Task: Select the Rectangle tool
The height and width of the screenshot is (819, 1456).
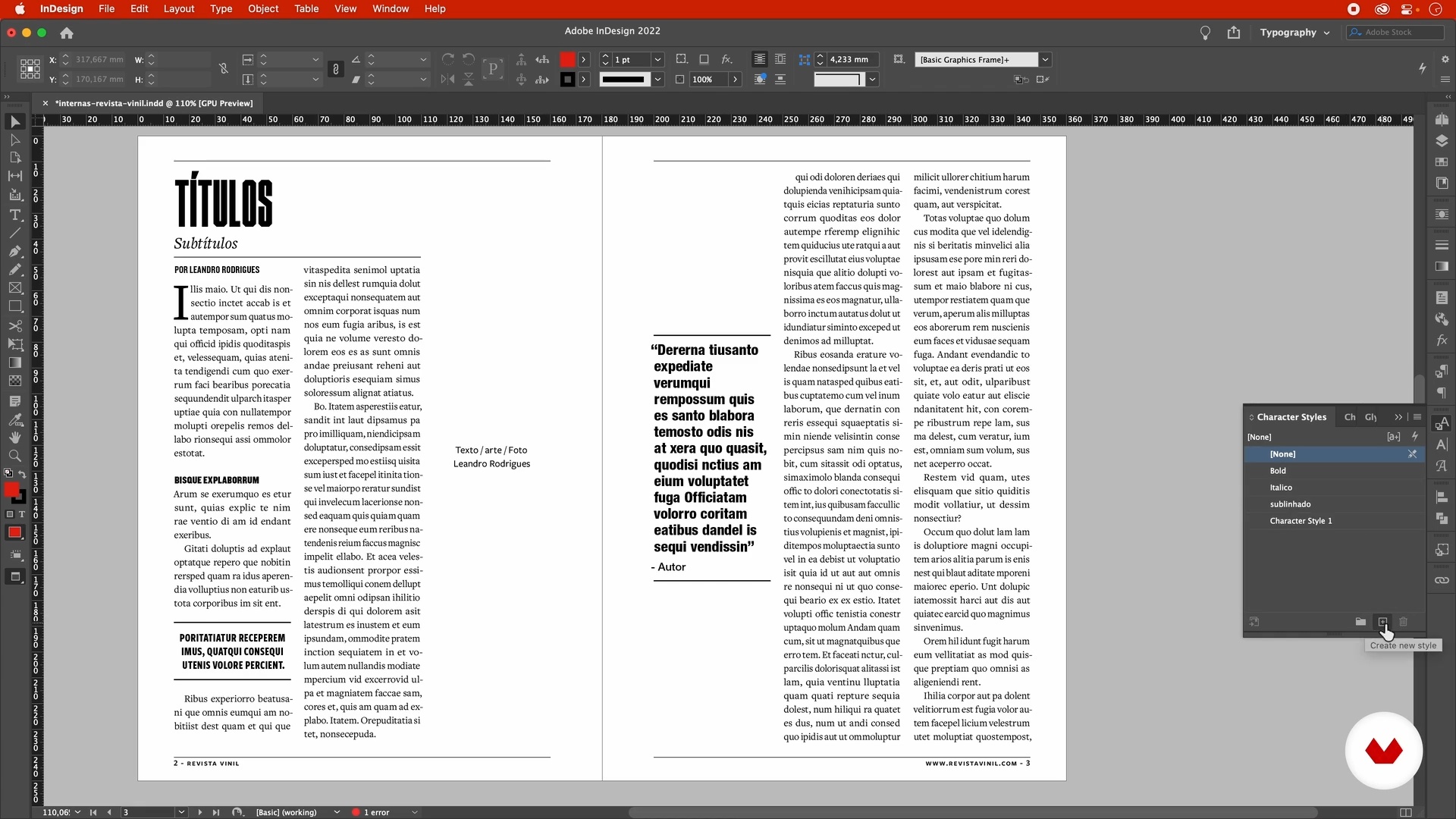Action: 15,306
